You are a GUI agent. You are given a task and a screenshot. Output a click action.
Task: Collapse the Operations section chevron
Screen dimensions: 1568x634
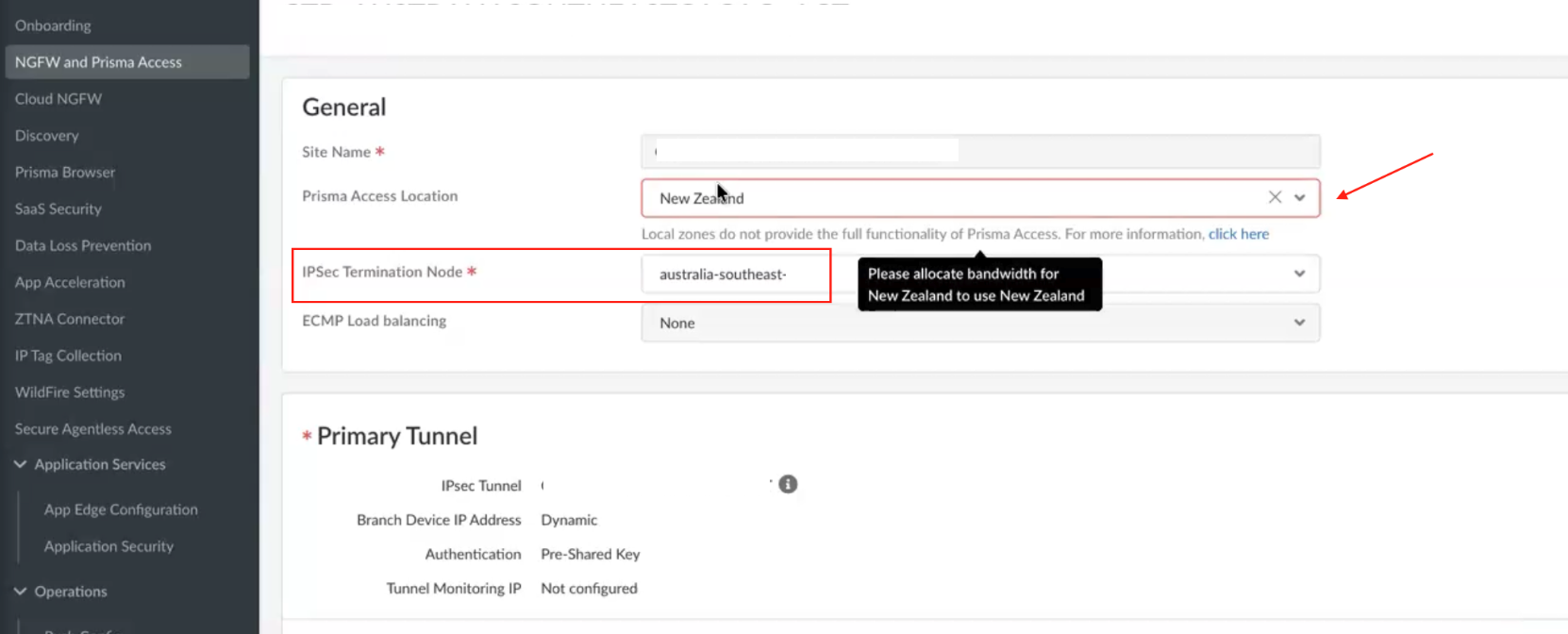[x=20, y=592]
